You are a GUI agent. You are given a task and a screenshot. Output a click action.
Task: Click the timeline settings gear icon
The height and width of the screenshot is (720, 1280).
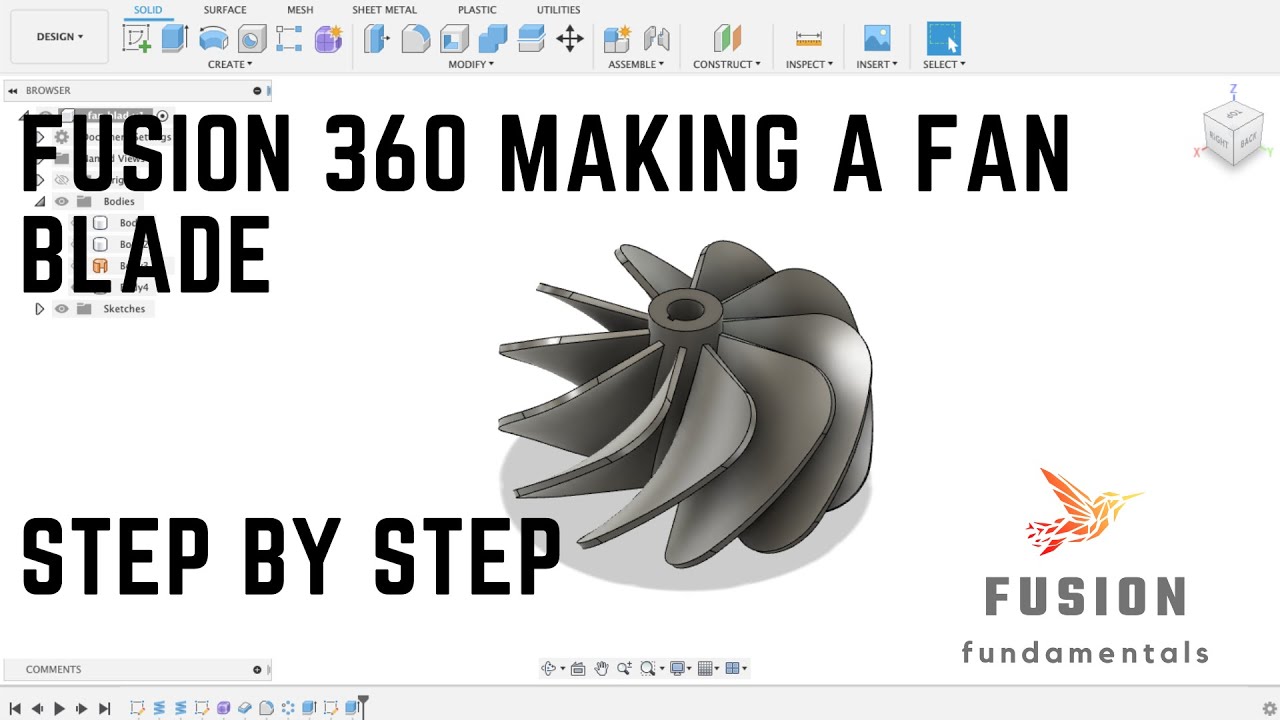(x=1269, y=708)
